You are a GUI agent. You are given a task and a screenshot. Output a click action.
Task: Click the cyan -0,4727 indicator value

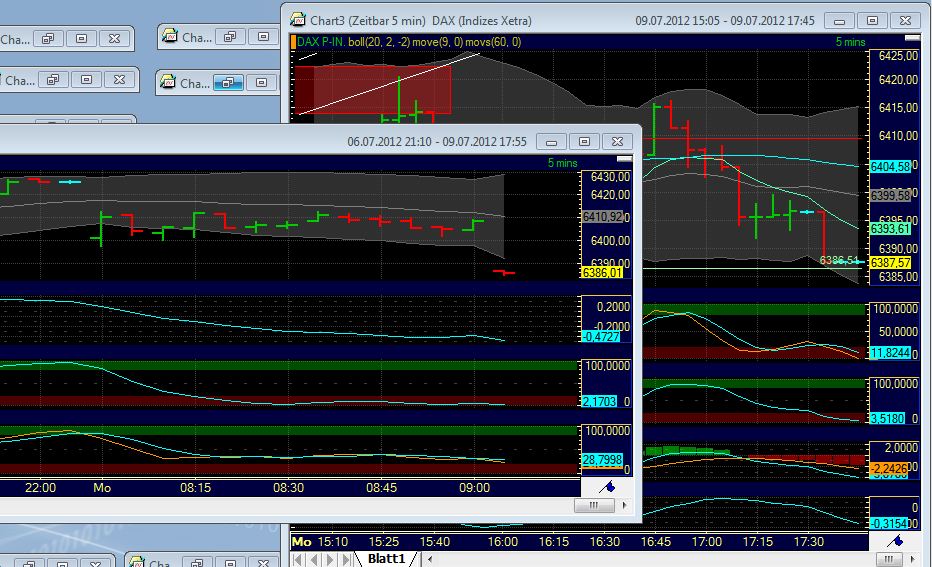[601, 337]
